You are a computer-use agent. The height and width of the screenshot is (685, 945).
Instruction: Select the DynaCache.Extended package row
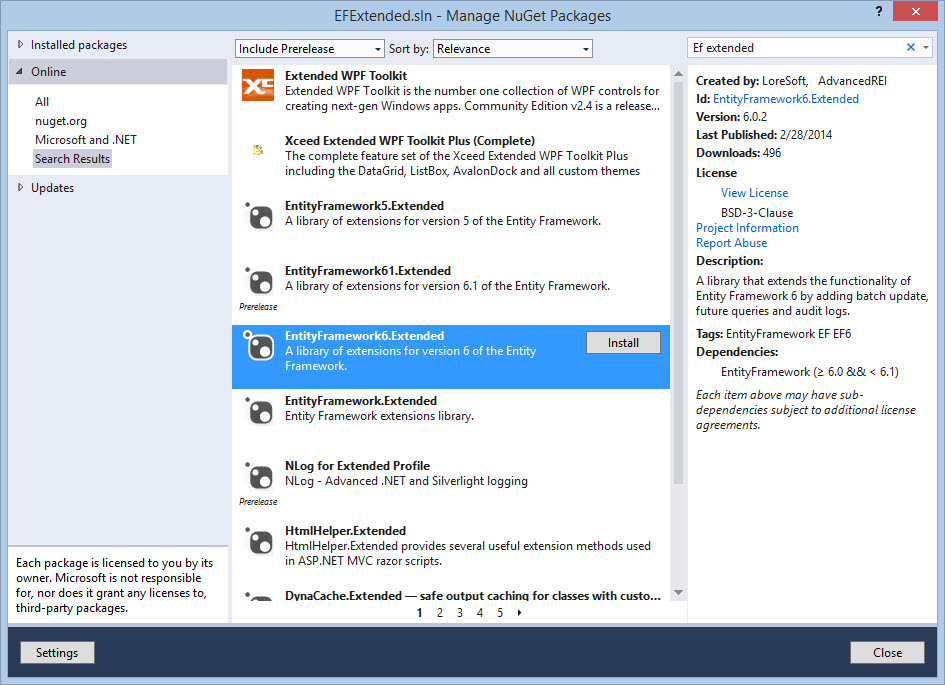[x=451, y=595]
